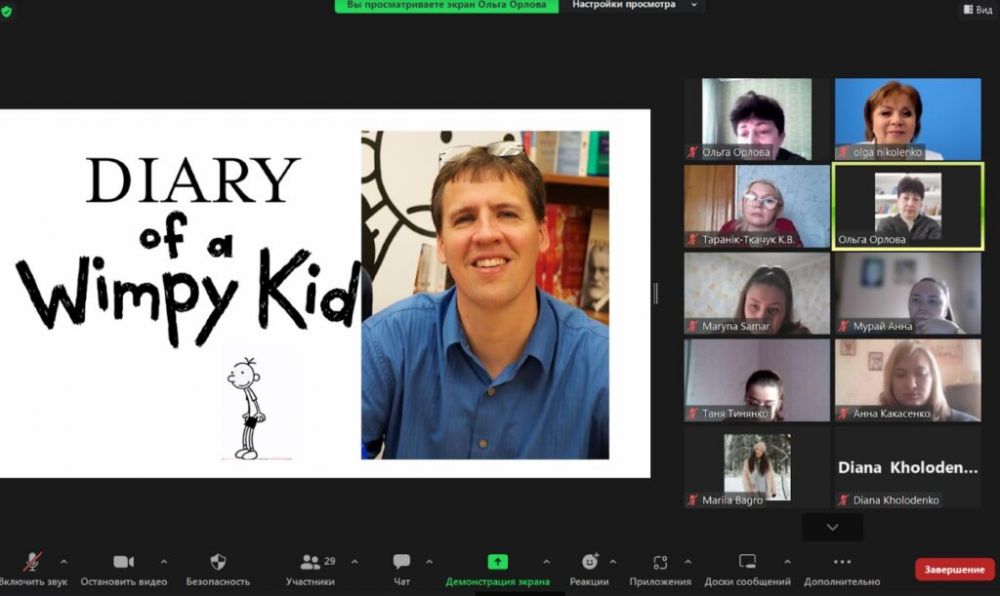Expand video options arrow beside camera
The height and width of the screenshot is (596, 1000).
click(x=164, y=561)
